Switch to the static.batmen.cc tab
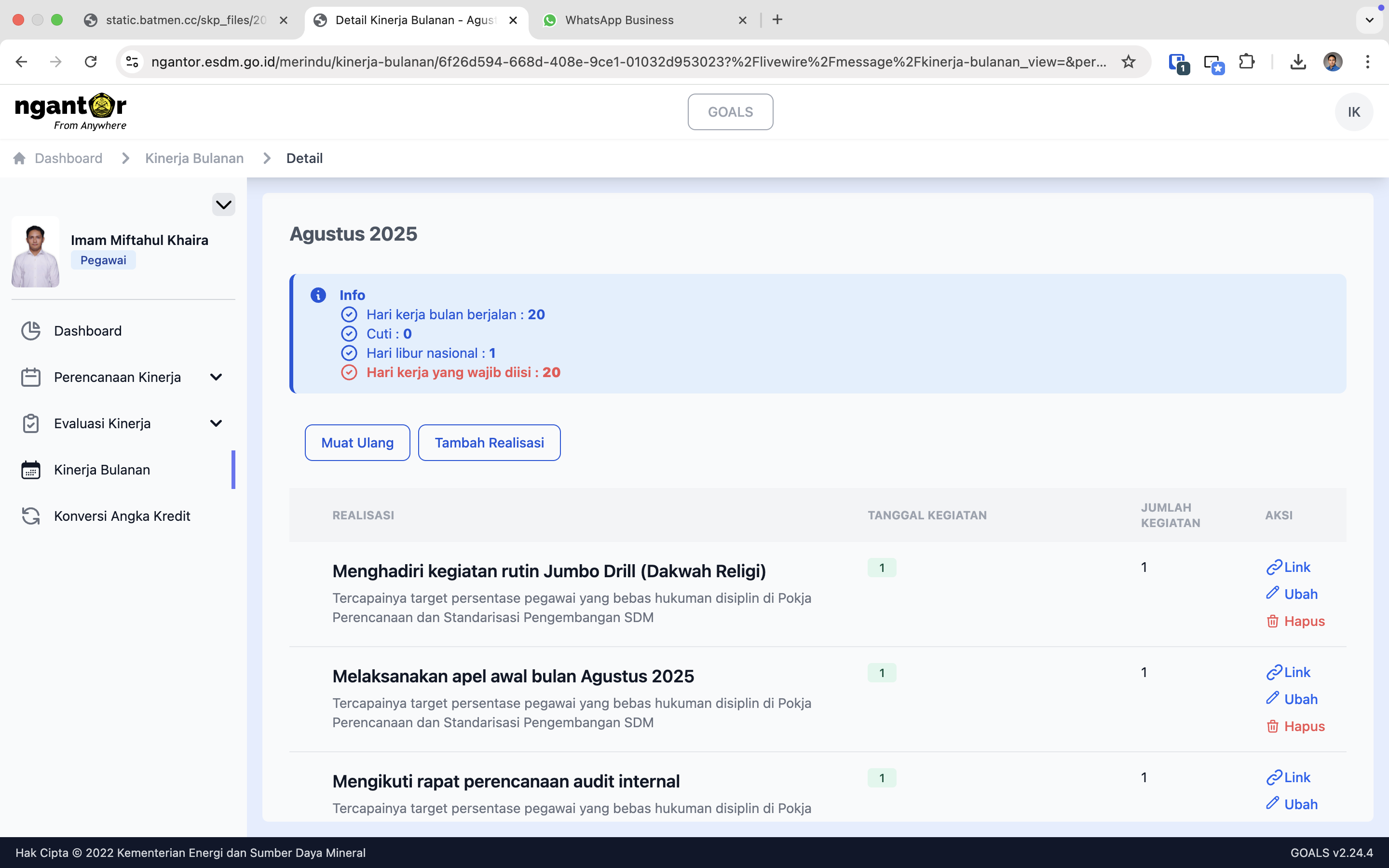The image size is (1389, 868). (x=185, y=20)
